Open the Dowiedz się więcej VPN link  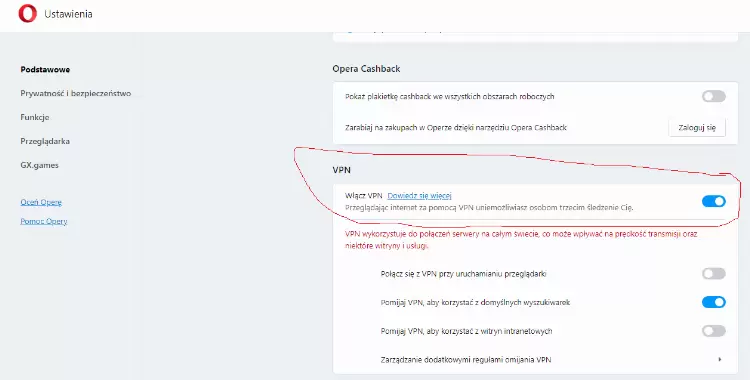pyautogui.click(x=419, y=195)
